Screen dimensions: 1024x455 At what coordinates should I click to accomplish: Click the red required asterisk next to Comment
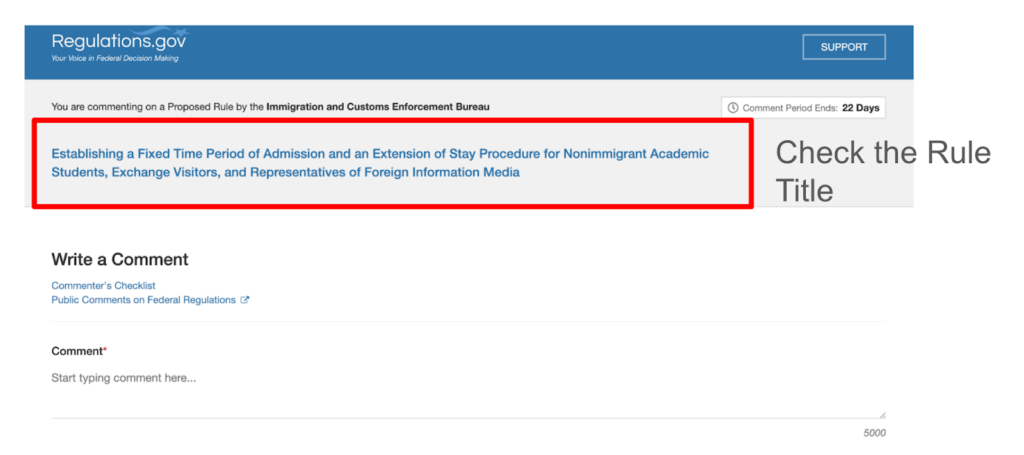pyautogui.click(x=105, y=350)
